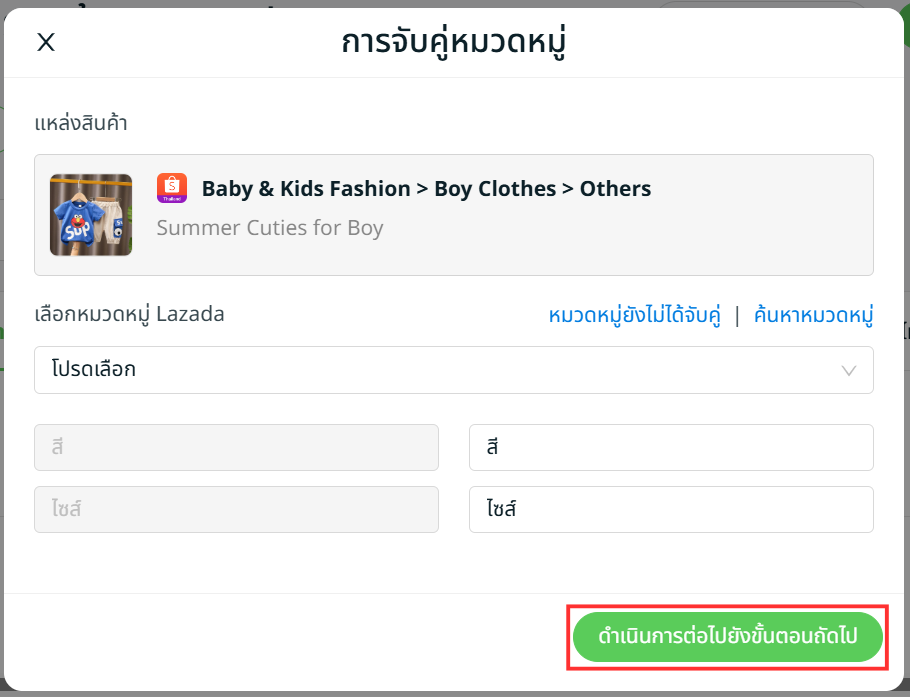Click the Baby & Kids Fashion category text
This screenshot has width=910, height=697.
point(306,189)
